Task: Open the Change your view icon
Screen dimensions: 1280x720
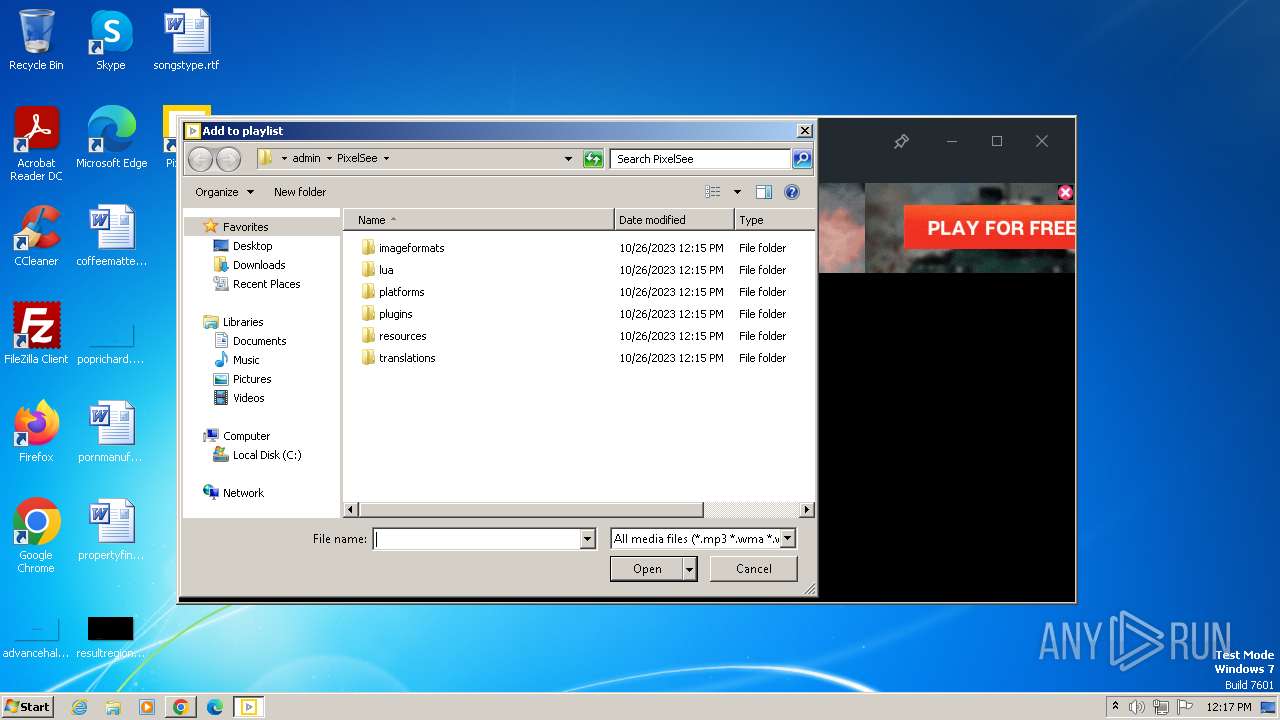Action: tap(713, 192)
